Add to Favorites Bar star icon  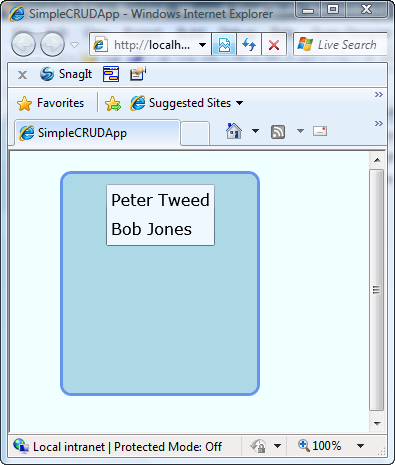[x=113, y=103]
